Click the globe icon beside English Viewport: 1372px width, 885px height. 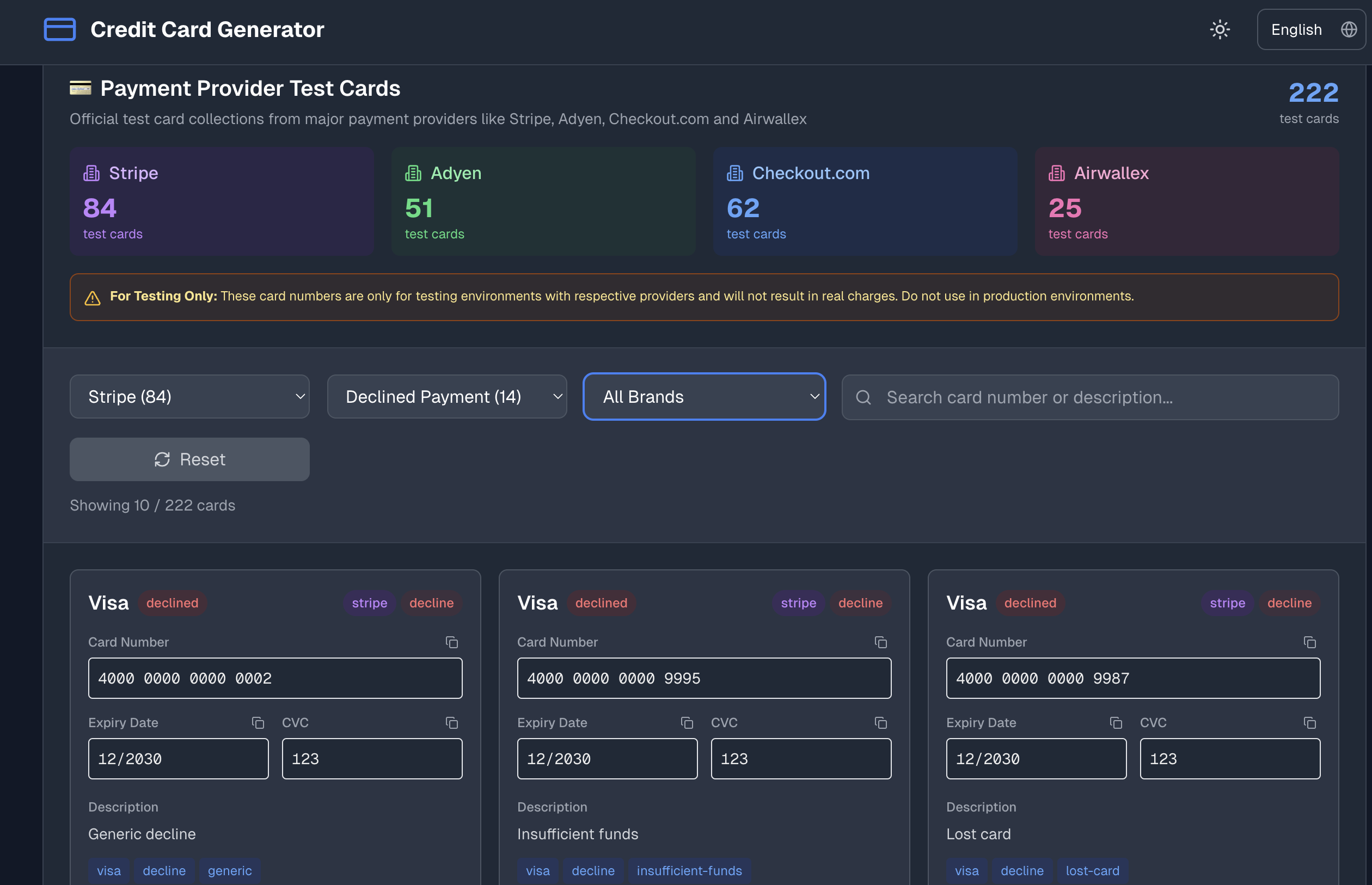tap(1350, 29)
